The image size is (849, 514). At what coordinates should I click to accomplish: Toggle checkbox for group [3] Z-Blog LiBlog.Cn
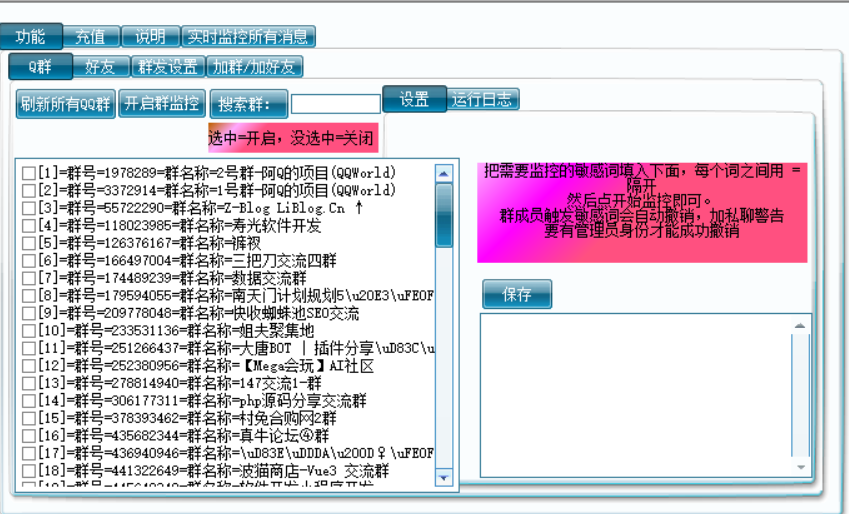[29, 209]
